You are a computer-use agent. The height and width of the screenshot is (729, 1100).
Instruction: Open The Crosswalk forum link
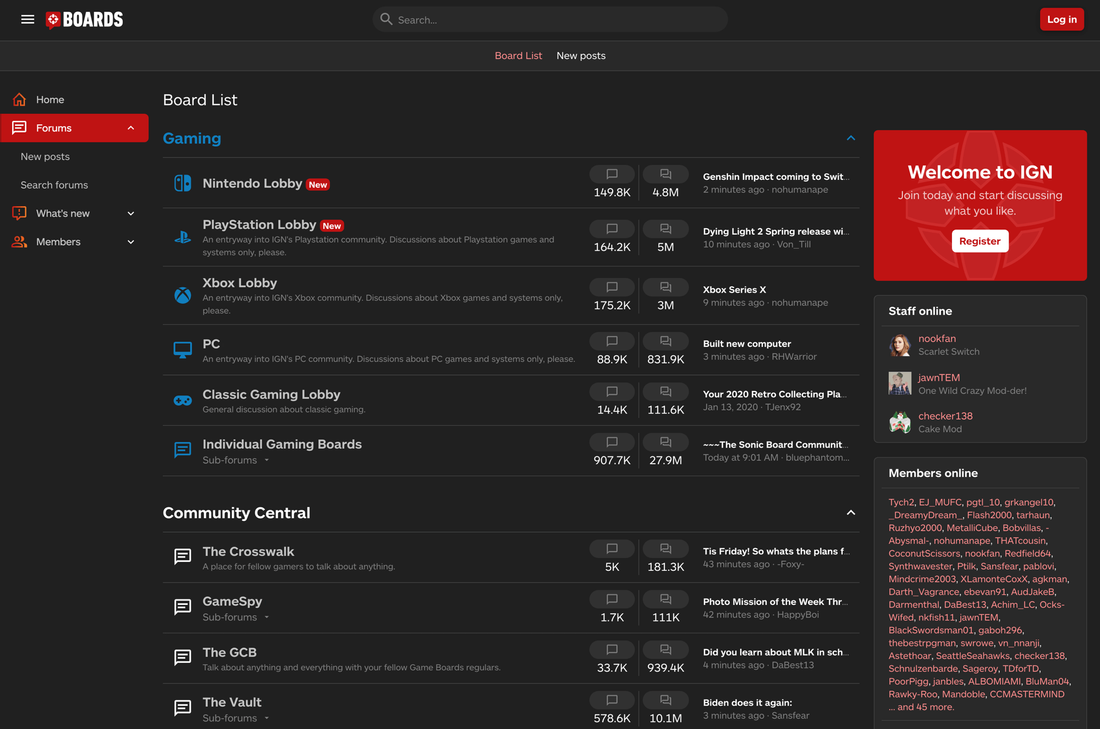pos(248,551)
